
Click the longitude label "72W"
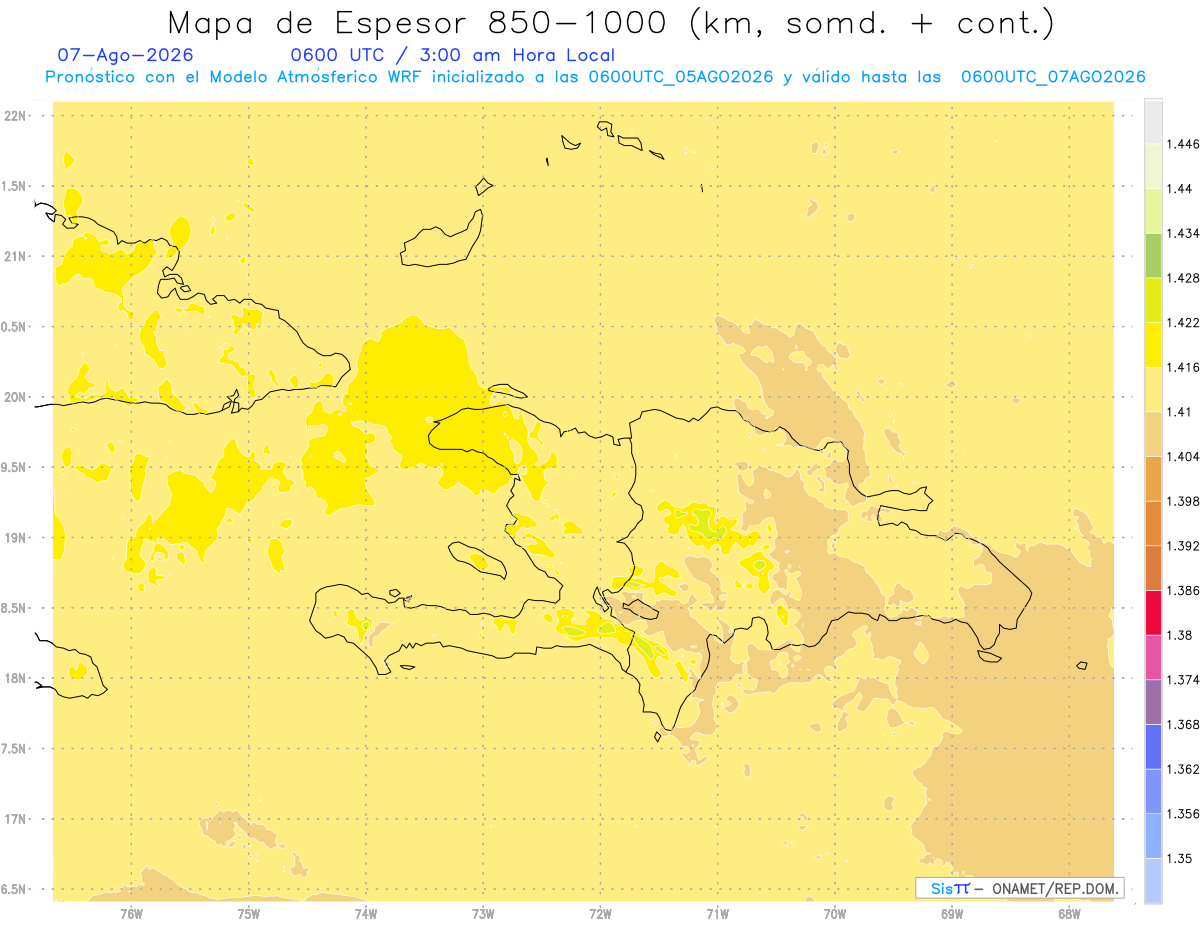tap(600, 914)
